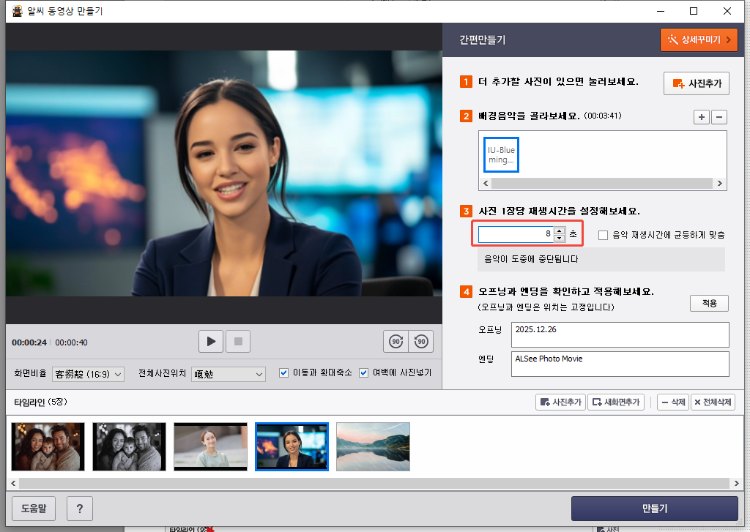Add background music with plus button

coord(701,117)
